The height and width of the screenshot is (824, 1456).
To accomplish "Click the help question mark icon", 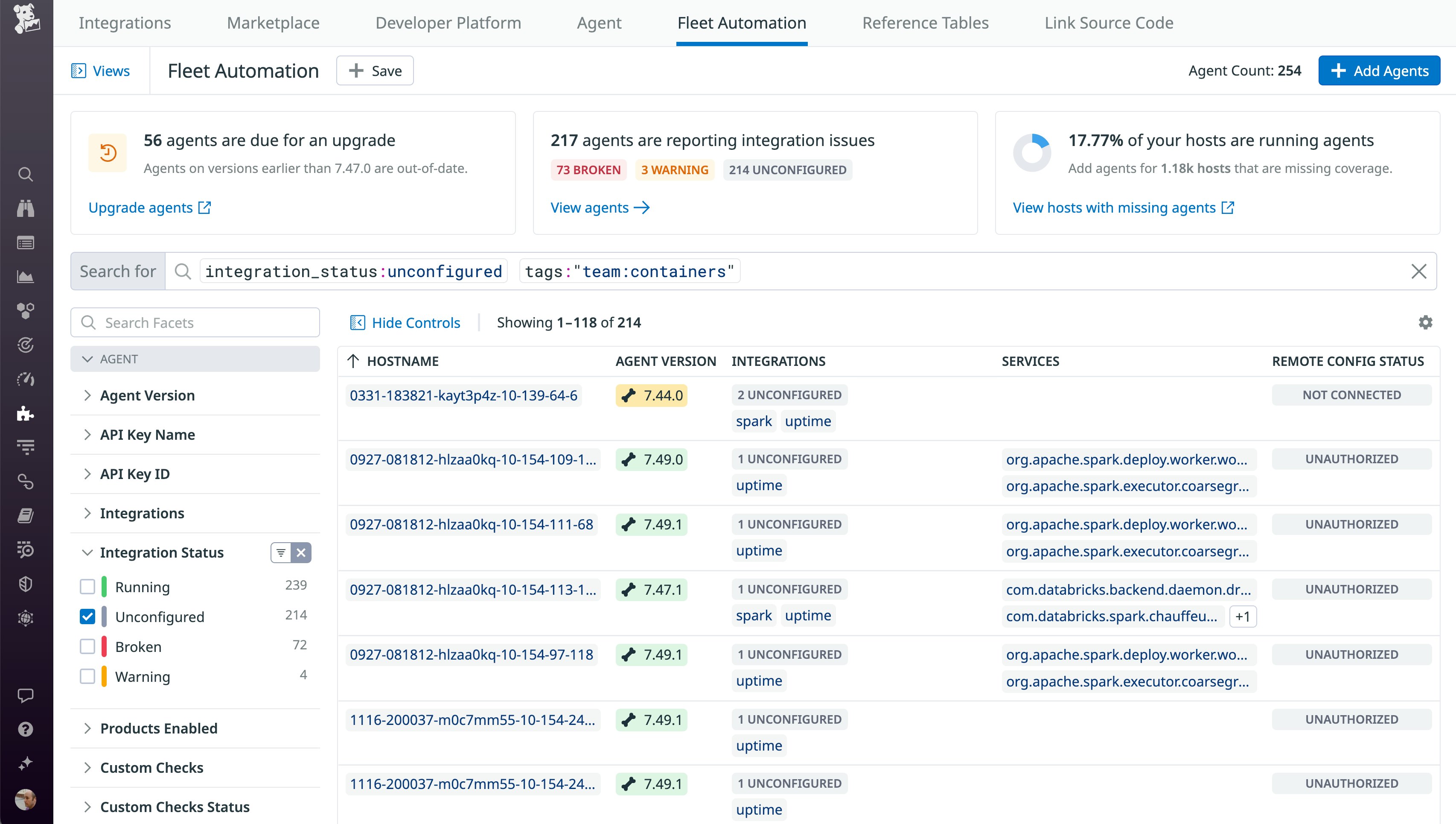I will point(26,729).
